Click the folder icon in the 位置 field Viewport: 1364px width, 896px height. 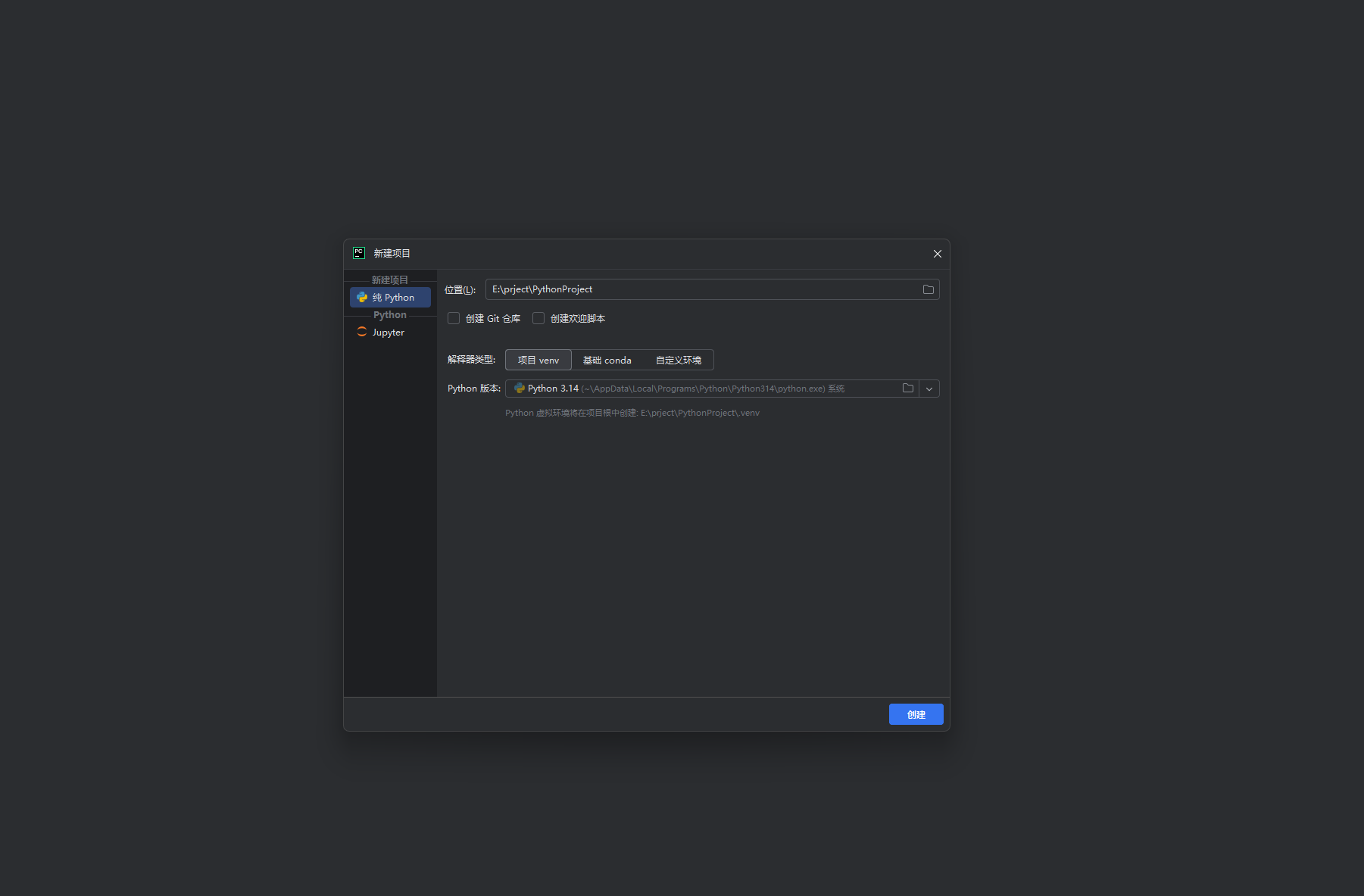[x=928, y=289]
